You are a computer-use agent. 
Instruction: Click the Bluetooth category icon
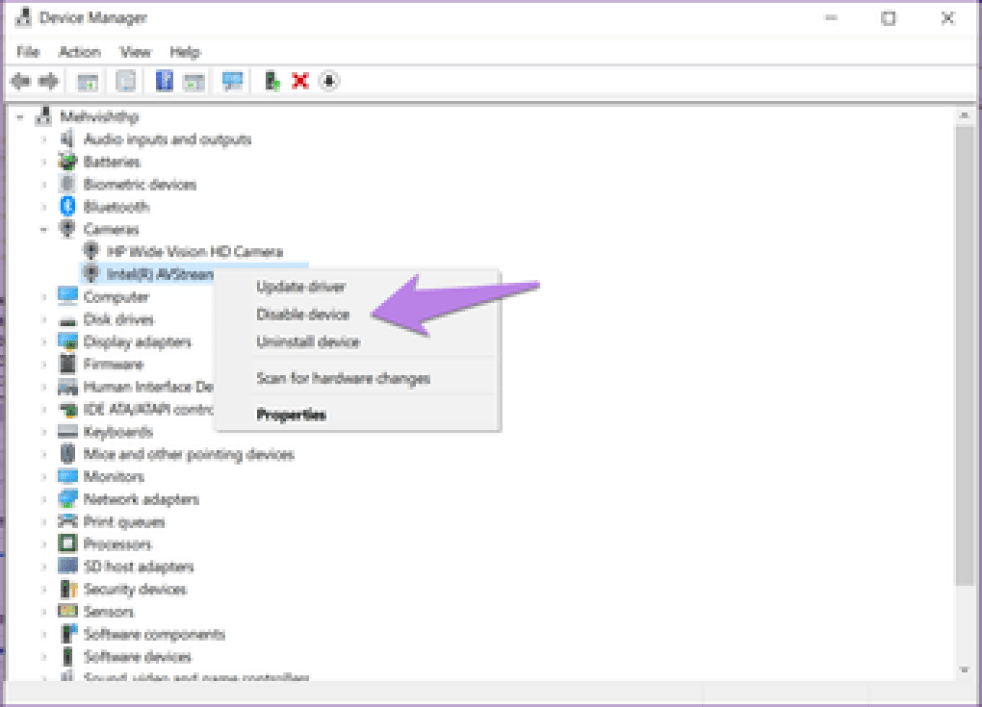coord(68,207)
